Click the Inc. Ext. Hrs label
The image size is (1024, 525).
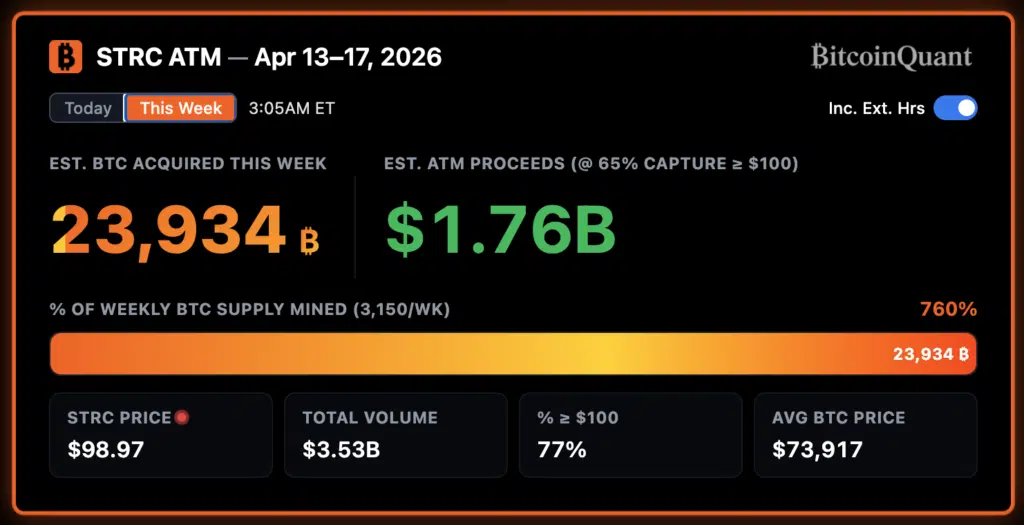click(x=876, y=108)
